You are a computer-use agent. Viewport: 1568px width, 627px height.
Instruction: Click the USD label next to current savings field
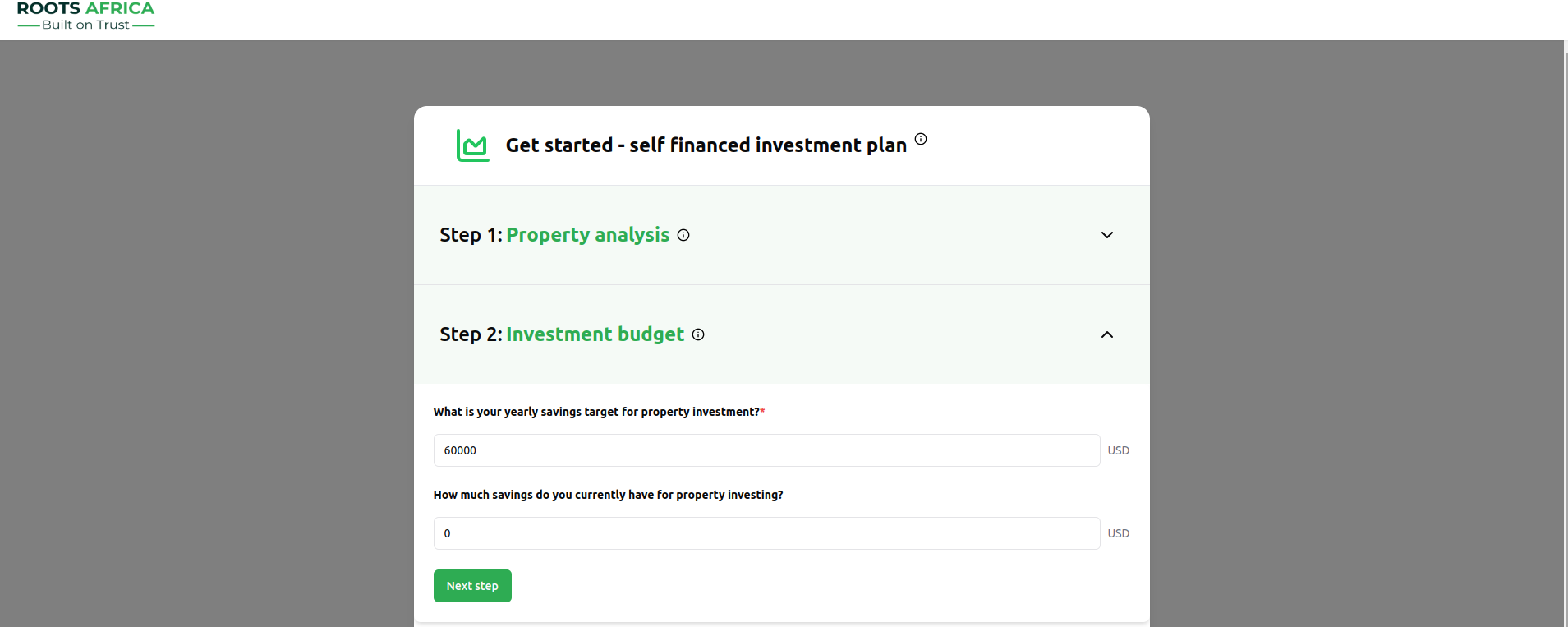pos(1118,532)
